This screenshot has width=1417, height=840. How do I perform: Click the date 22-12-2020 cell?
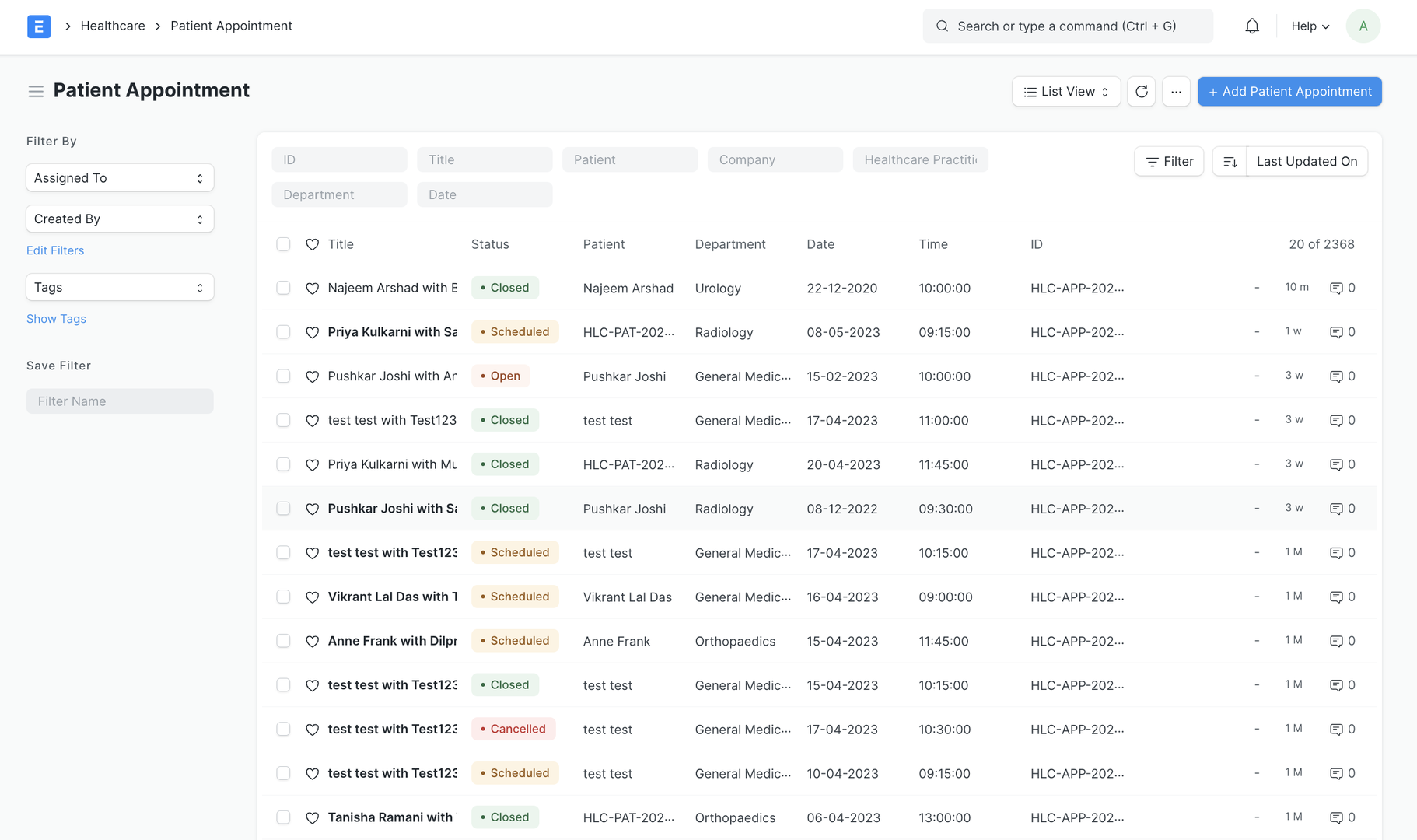click(x=841, y=289)
